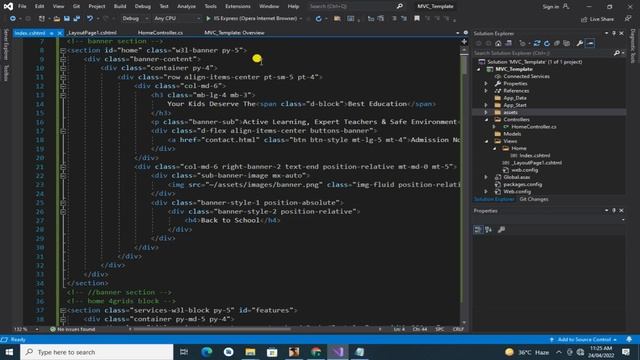Switch to HomeController.cs tab
The height and width of the screenshot is (360, 640).
pyautogui.click(x=160, y=33)
